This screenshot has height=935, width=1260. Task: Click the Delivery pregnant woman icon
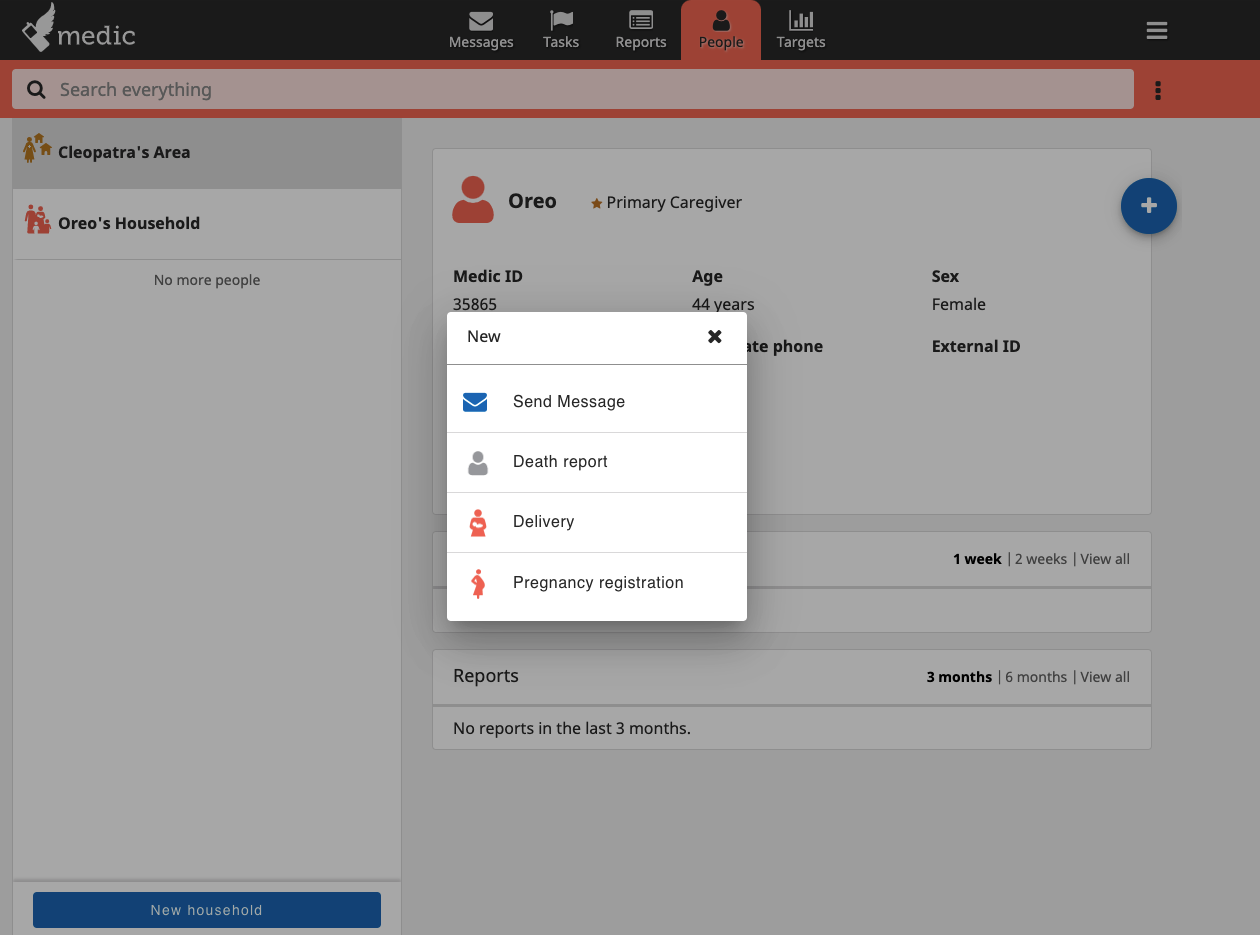478,521
